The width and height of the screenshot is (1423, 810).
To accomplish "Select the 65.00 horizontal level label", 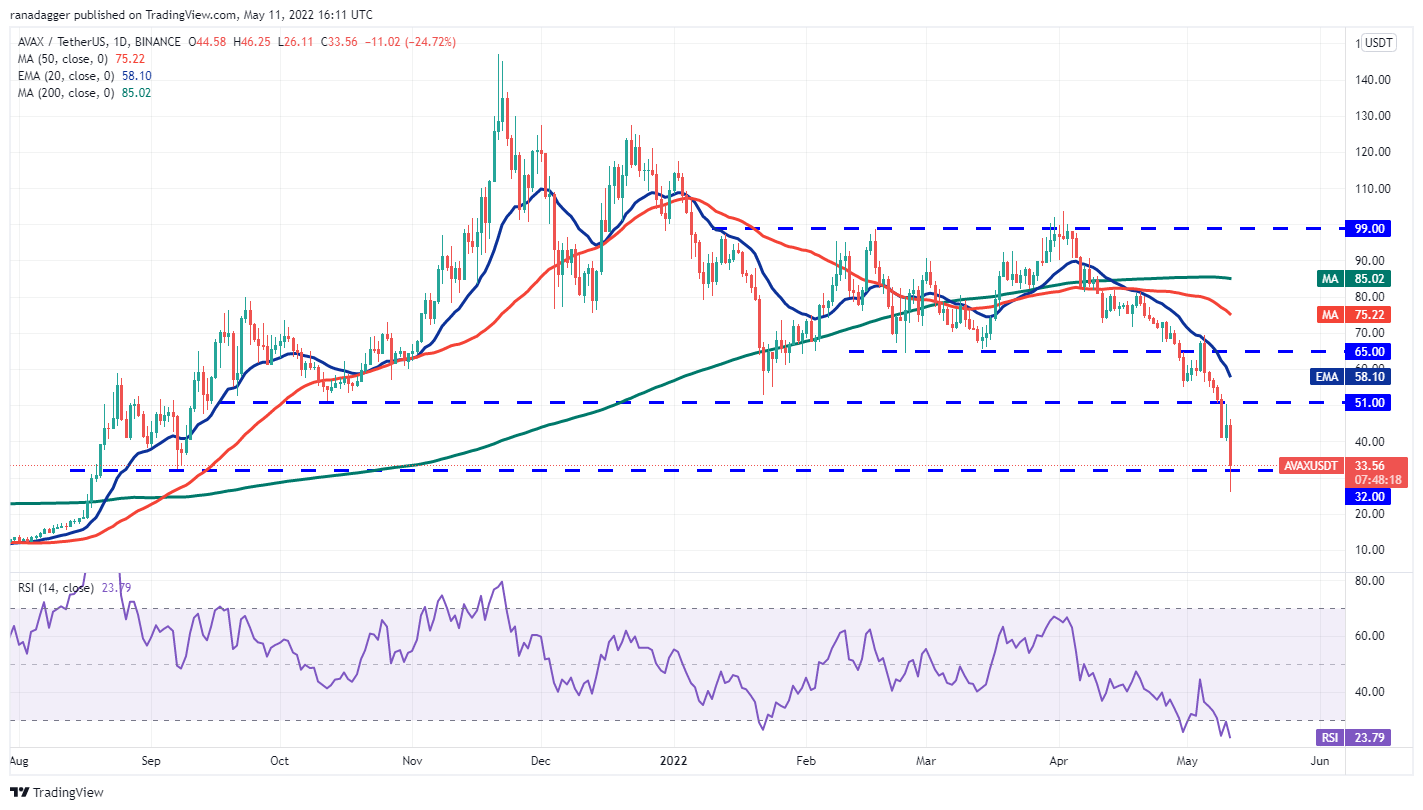I will pyautogui.click(x=1367, y=352).
